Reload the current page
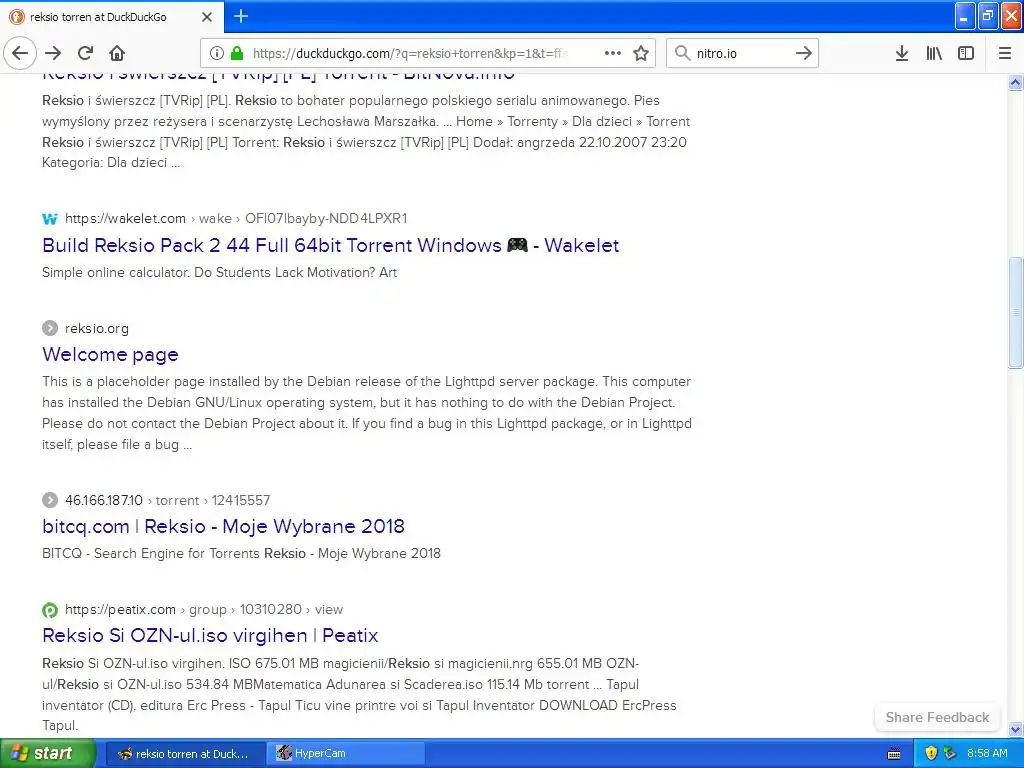Viewport: 1024px width, 768px height. tap(85, 53)
